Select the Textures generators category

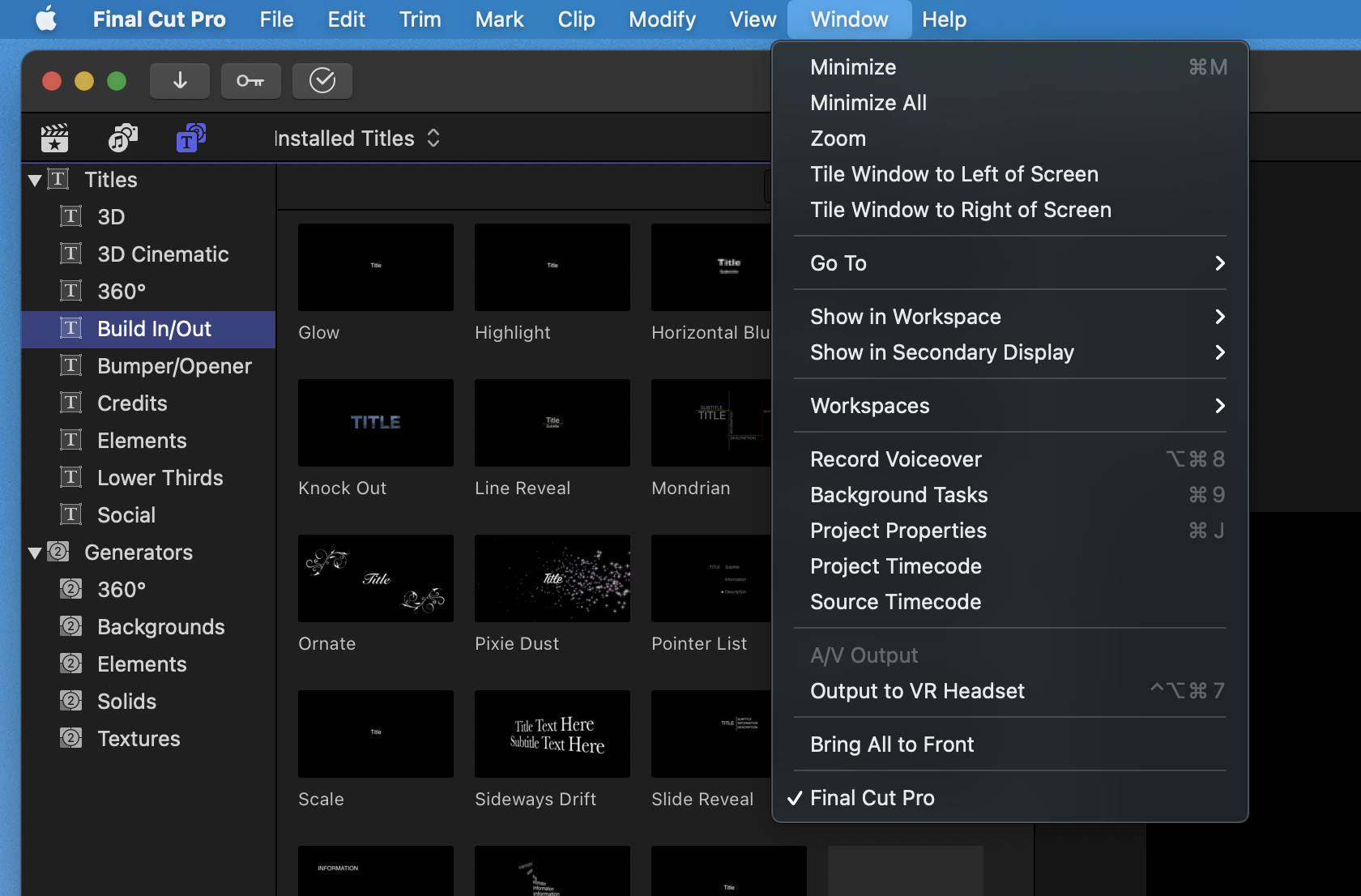(148, 739)
